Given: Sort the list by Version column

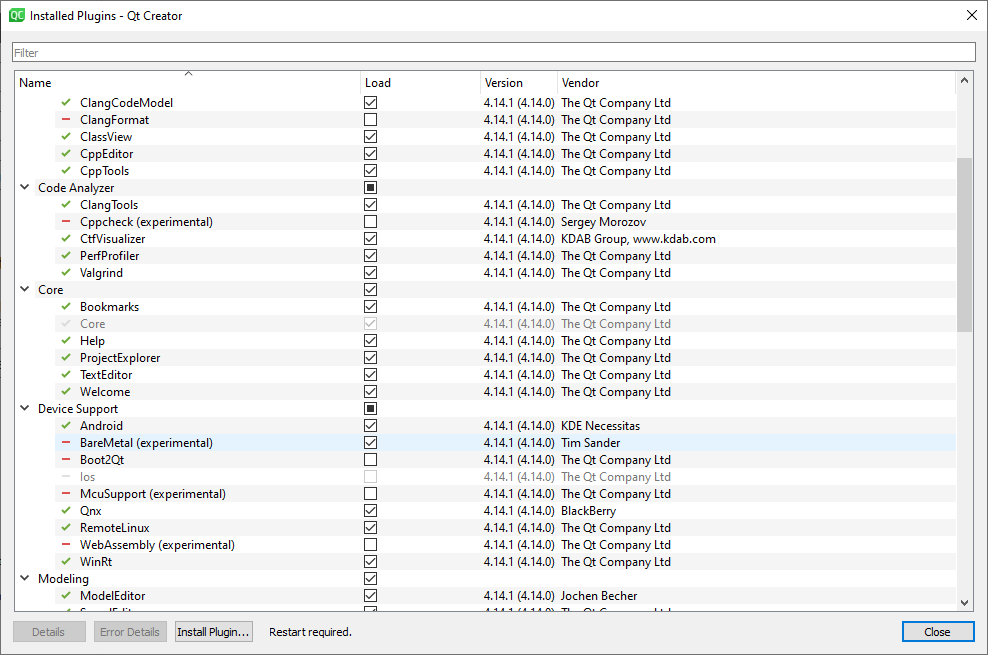Looking at the screenshot, I should tap(503, 83).
